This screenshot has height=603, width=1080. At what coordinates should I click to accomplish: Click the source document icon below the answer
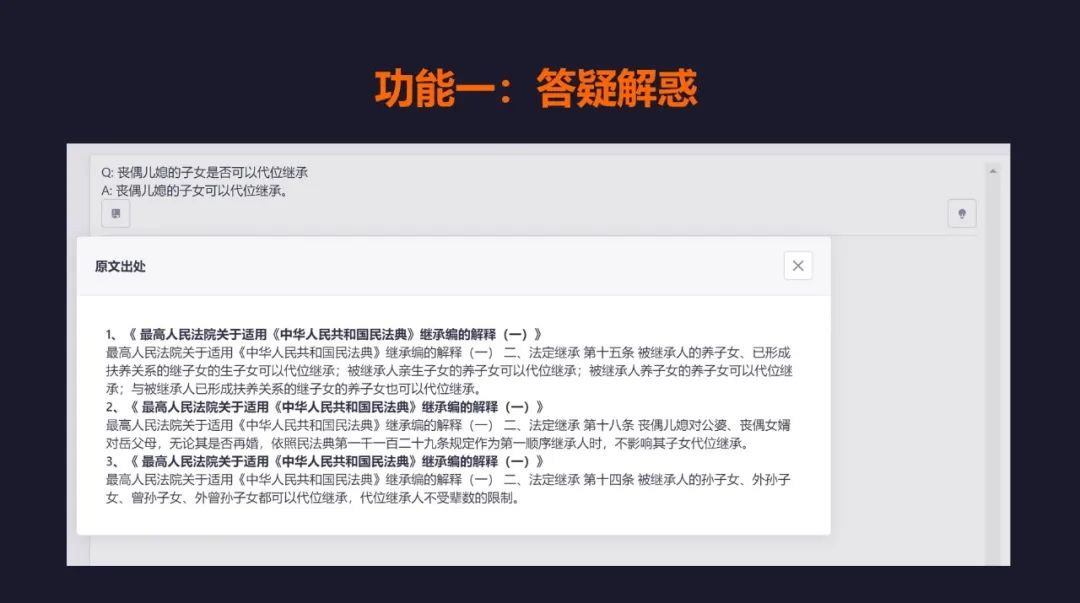pyautogui.click(x=116, y=214)
